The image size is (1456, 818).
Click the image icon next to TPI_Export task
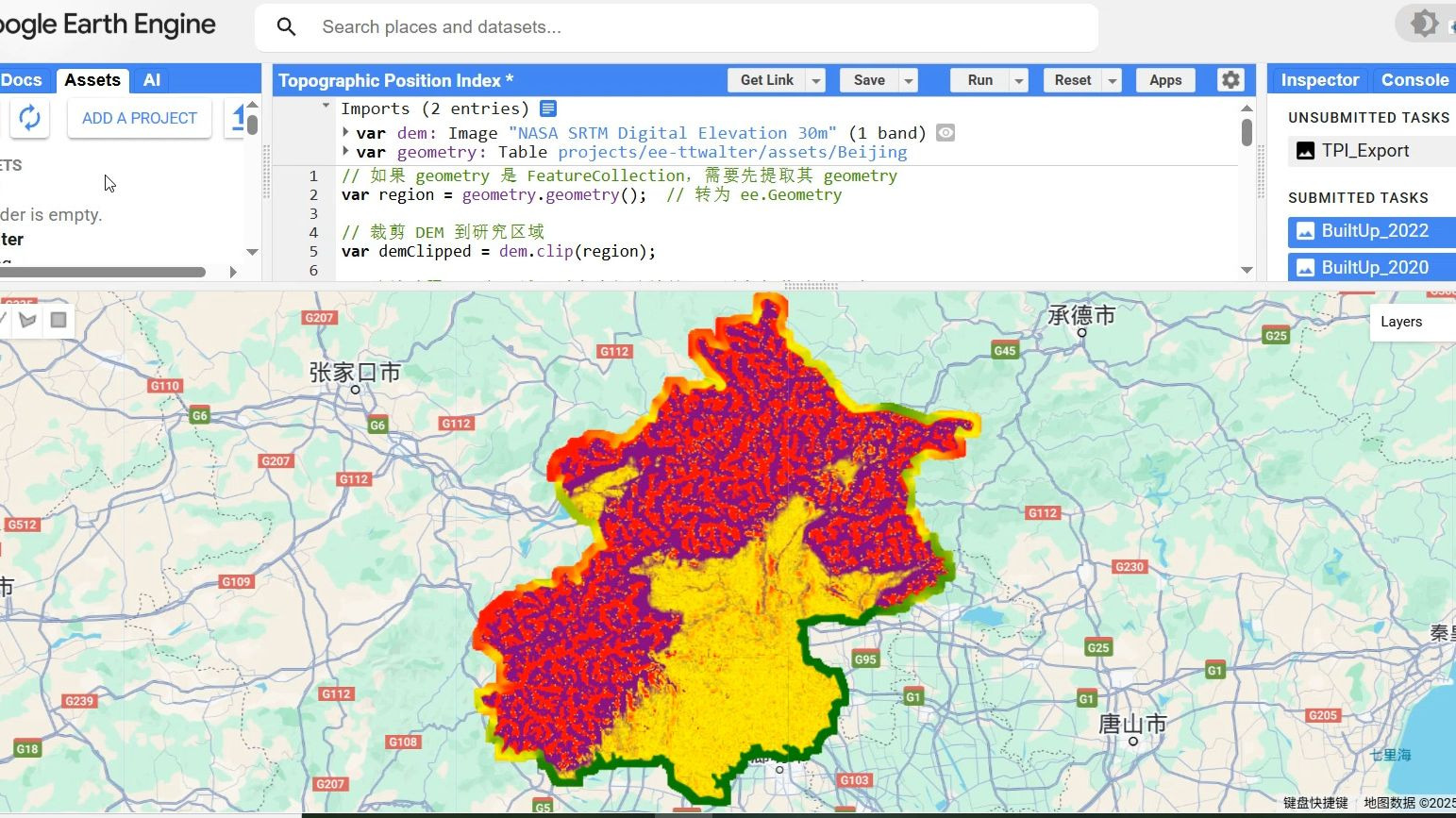coord(1305,150)
